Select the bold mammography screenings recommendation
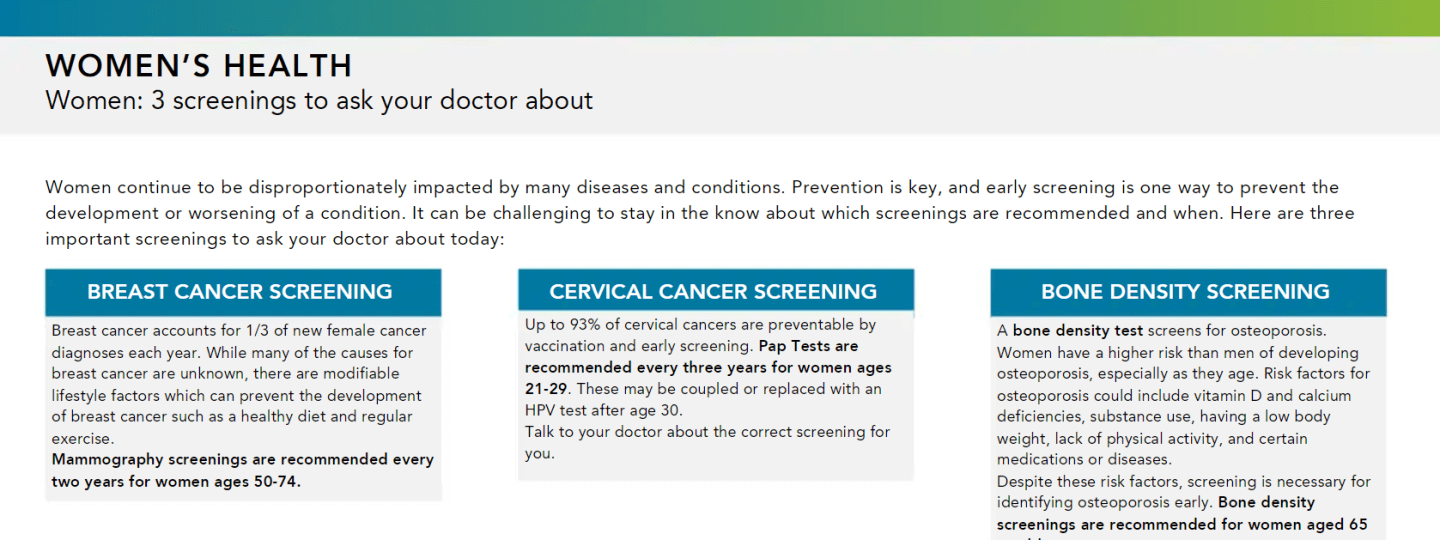Screen dimensions: 1440x540 pyautogui.click(x=243, y=470)
